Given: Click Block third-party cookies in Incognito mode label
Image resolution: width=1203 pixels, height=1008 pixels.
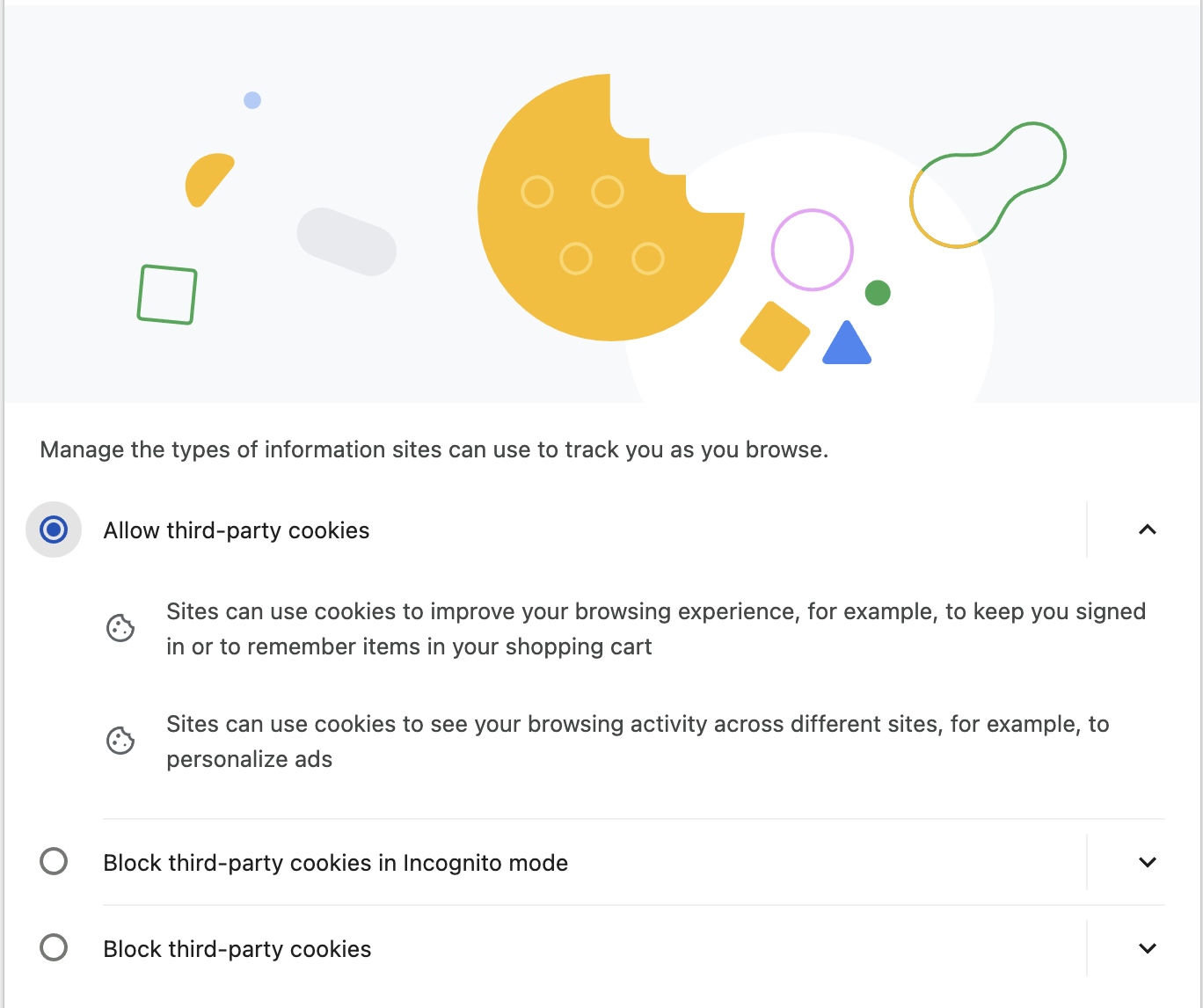Looking at the screenshot, I should 336,863.
